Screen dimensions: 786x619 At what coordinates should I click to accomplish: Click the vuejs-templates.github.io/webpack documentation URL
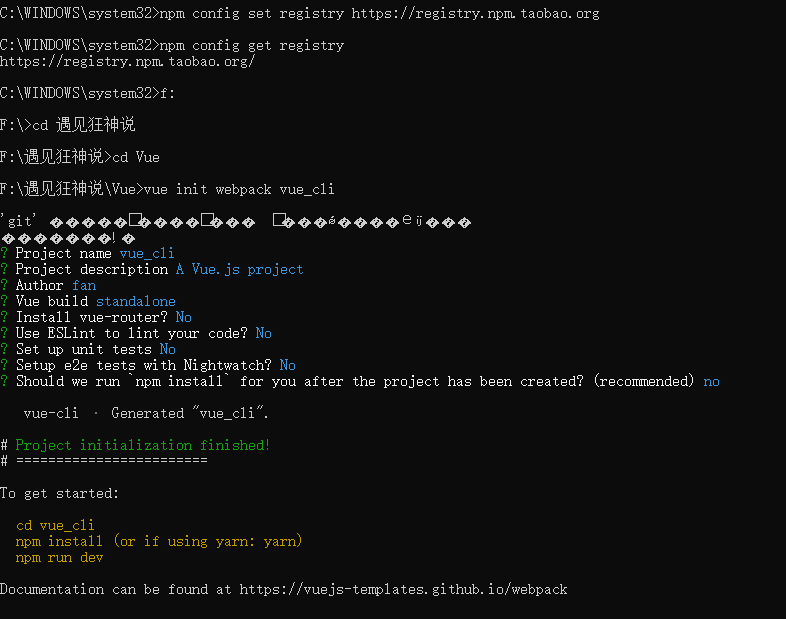click(403, 589)
